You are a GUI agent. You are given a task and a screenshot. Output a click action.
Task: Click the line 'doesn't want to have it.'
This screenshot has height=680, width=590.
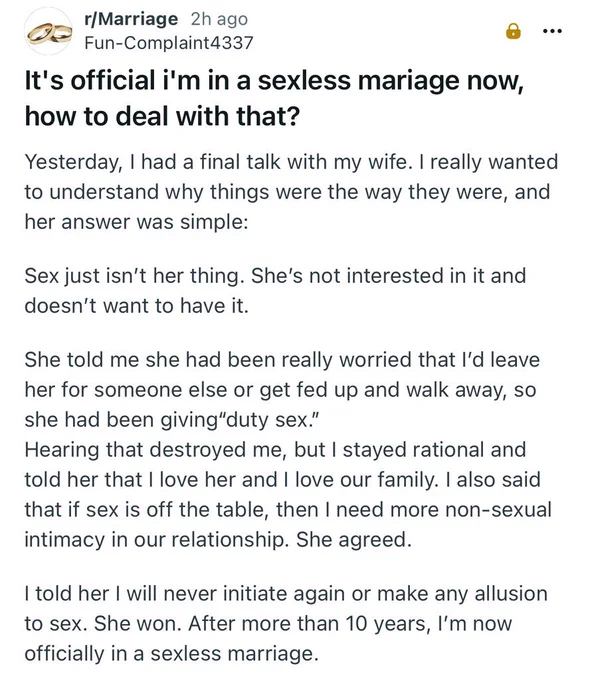137,306
